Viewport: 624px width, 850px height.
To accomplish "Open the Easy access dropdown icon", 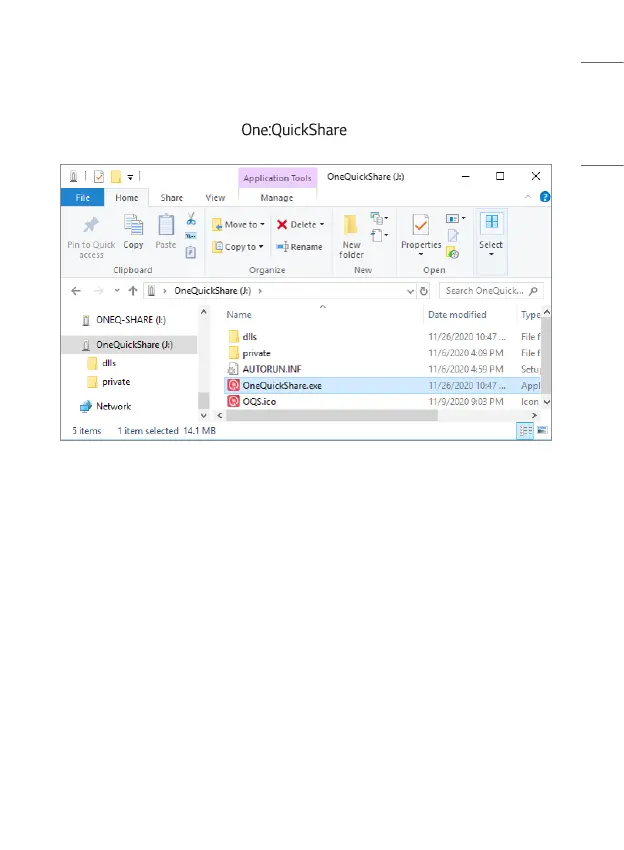I will coord(379,235).
